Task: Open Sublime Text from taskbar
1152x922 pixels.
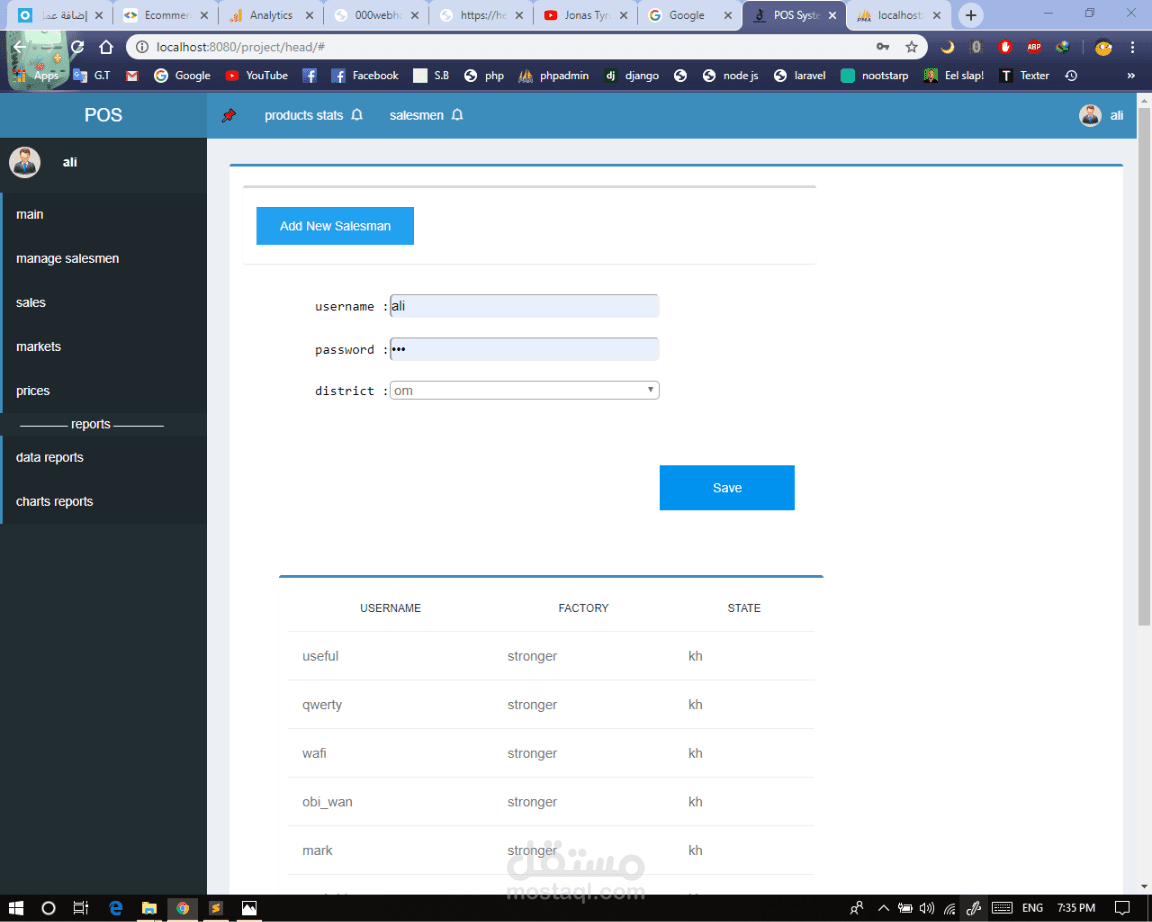Action: click(x=215, y=908)
